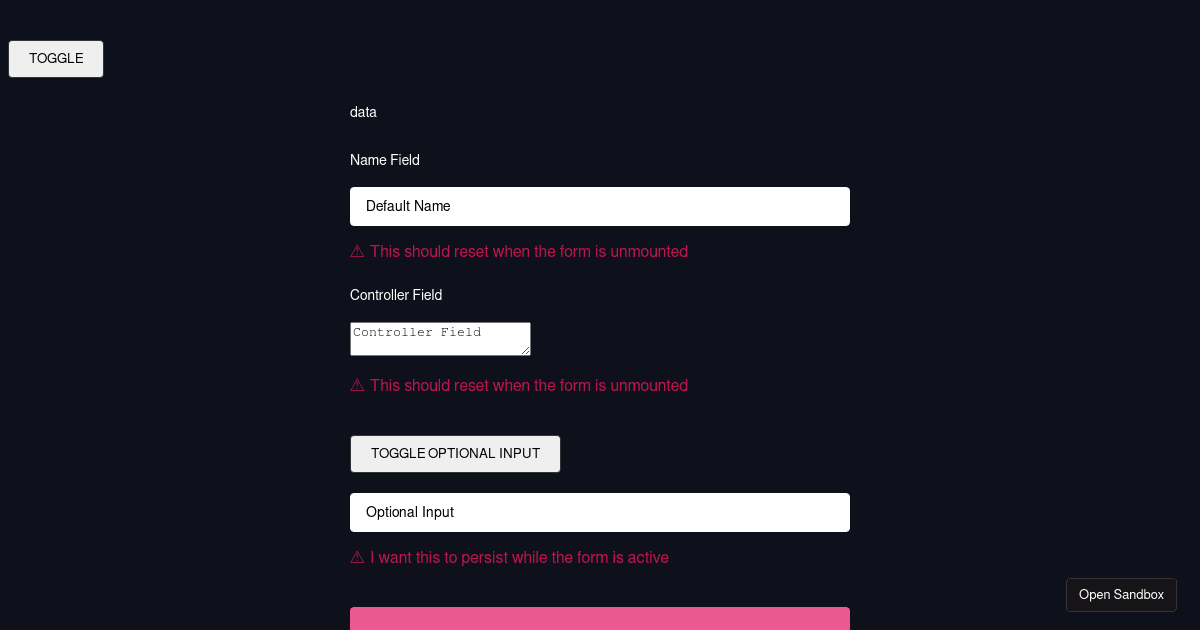Screen dimensions: 1200x630
Task: Open Sandbox via the bottom-right button
Action: [x=1121, y=594]
